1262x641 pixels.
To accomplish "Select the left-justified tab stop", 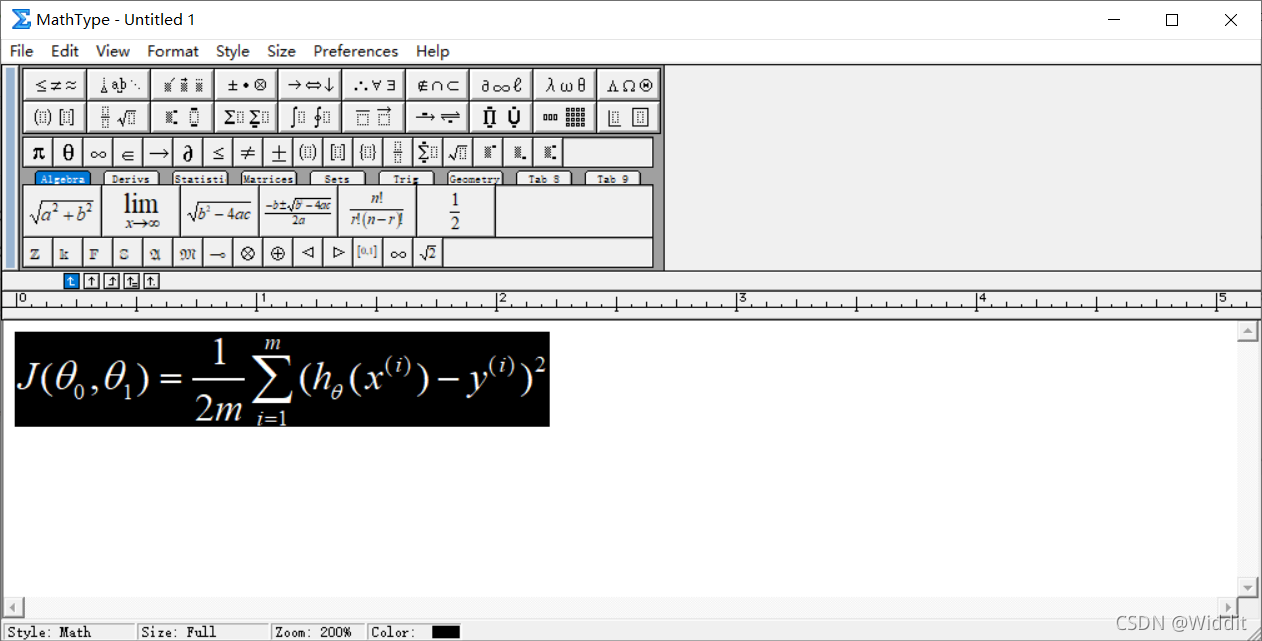I will coord(71,281).
